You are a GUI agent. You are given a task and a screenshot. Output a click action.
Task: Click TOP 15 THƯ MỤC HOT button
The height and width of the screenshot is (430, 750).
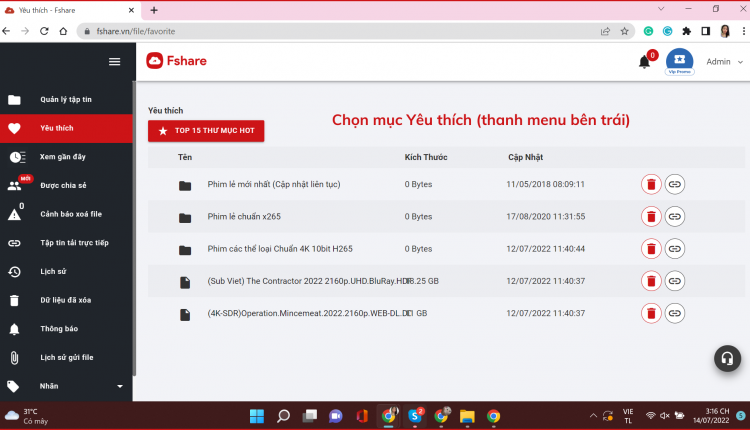206,131
